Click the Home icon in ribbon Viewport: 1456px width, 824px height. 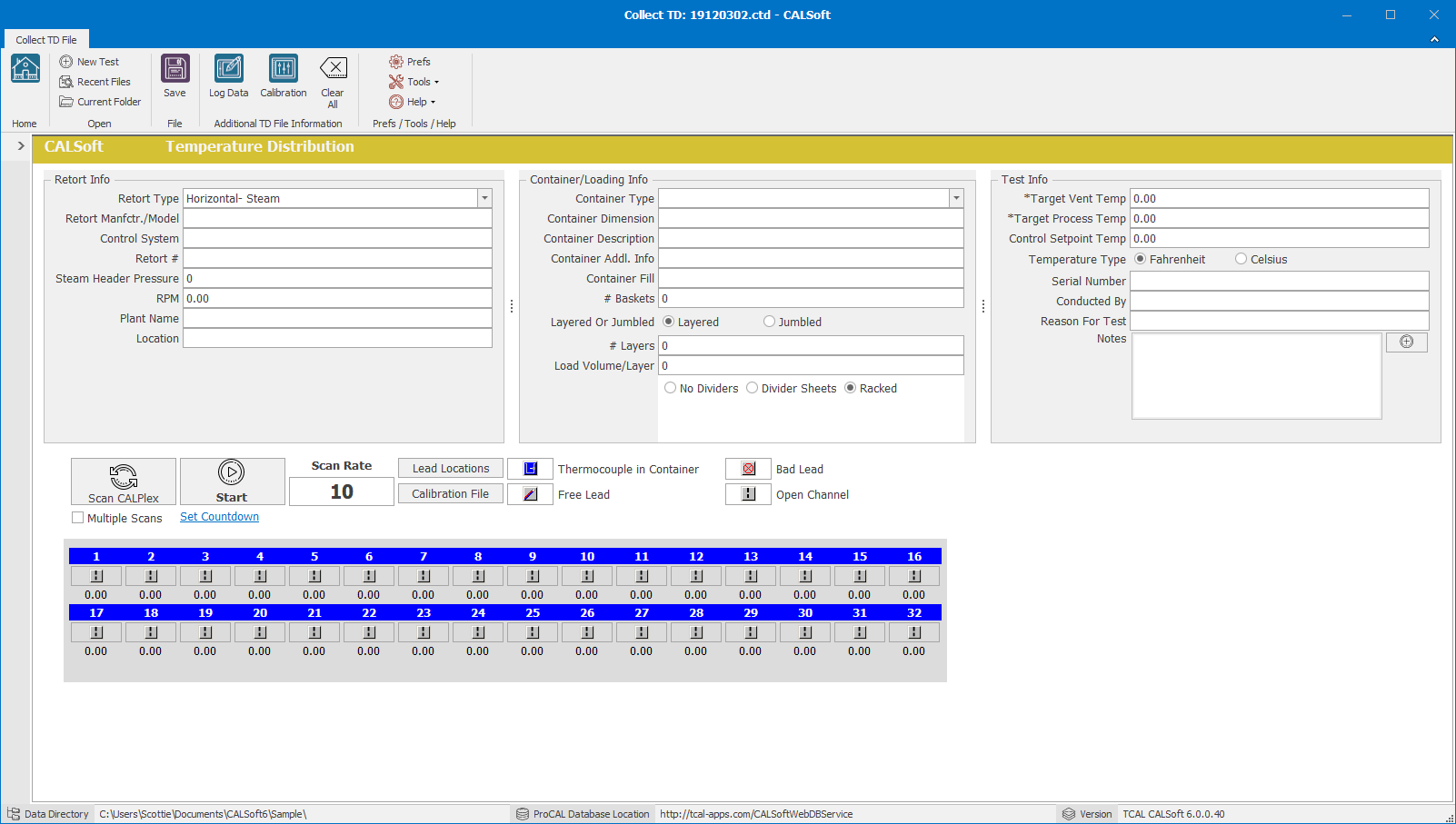click(25, 69)
